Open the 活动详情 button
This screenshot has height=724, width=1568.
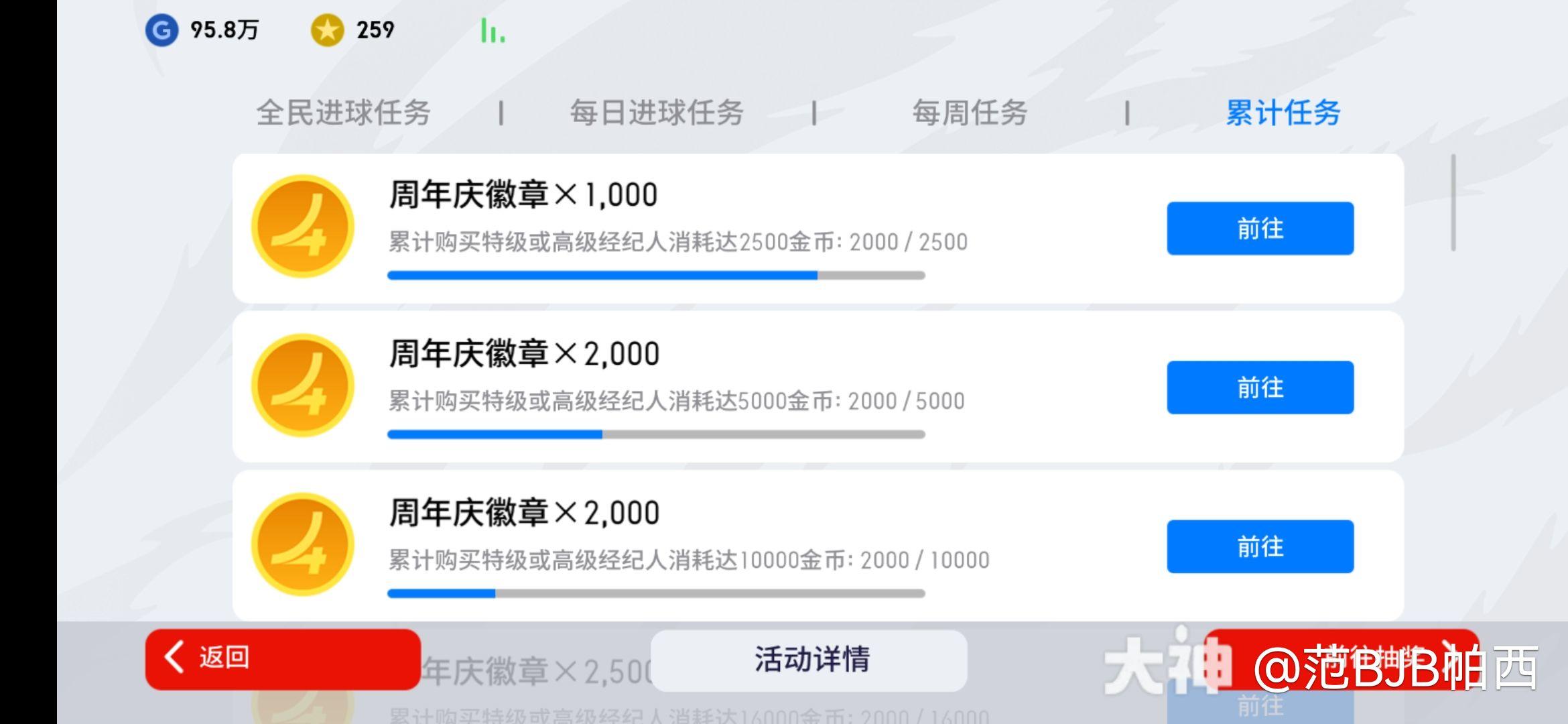tap(809, 660)
